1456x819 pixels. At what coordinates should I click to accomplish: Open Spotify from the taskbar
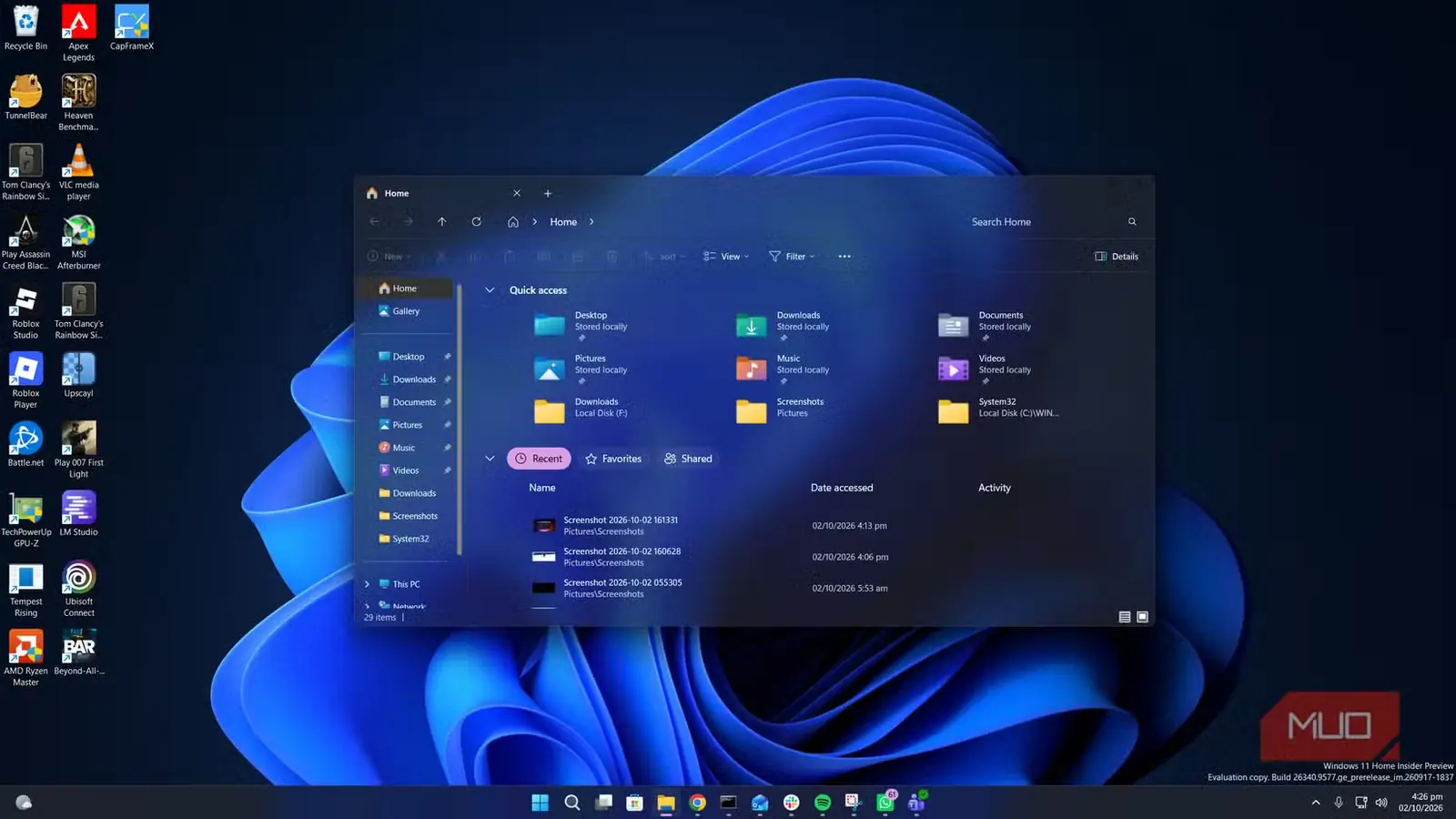(823, 802)
